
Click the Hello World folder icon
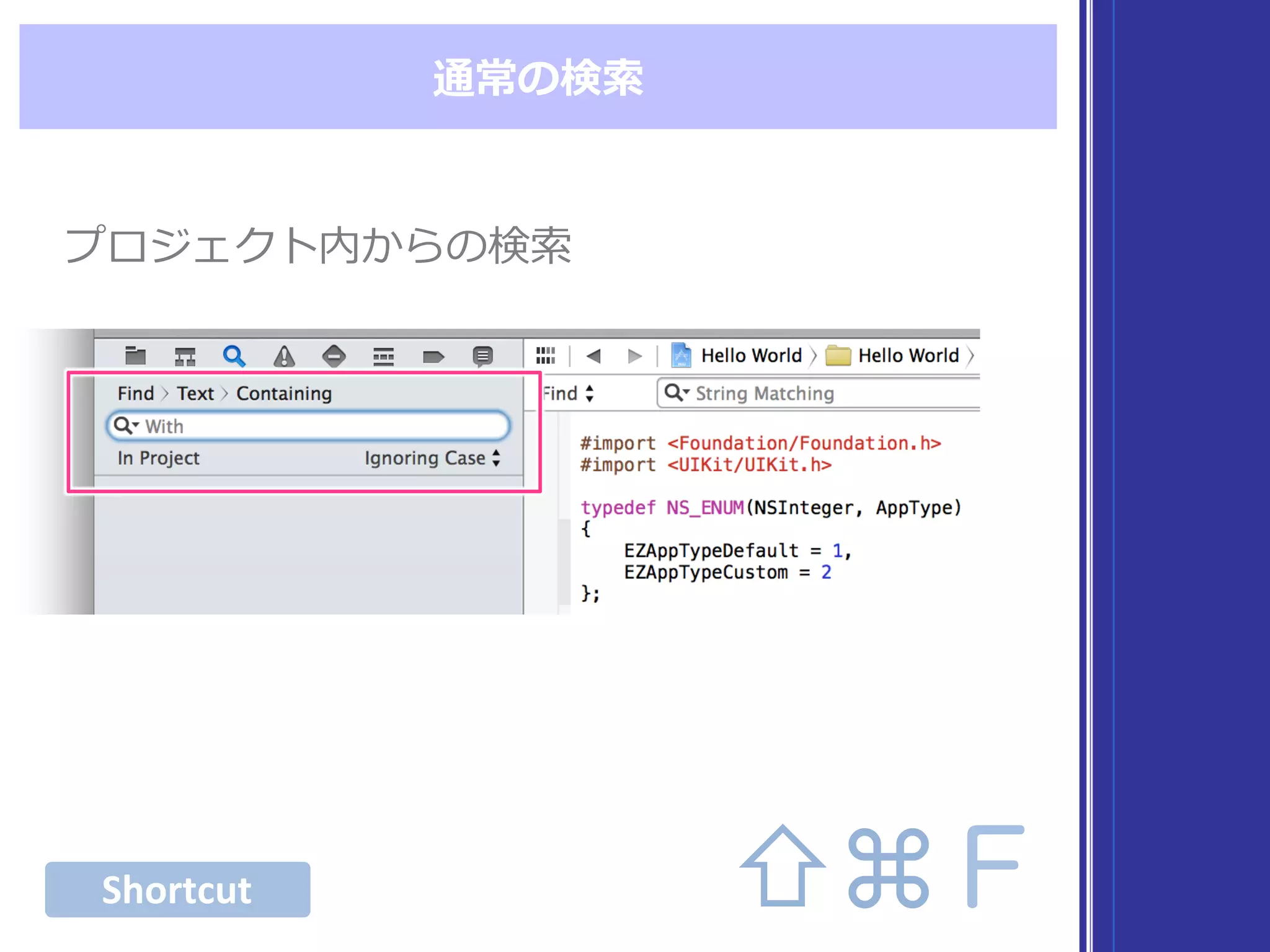coord(838,356)
